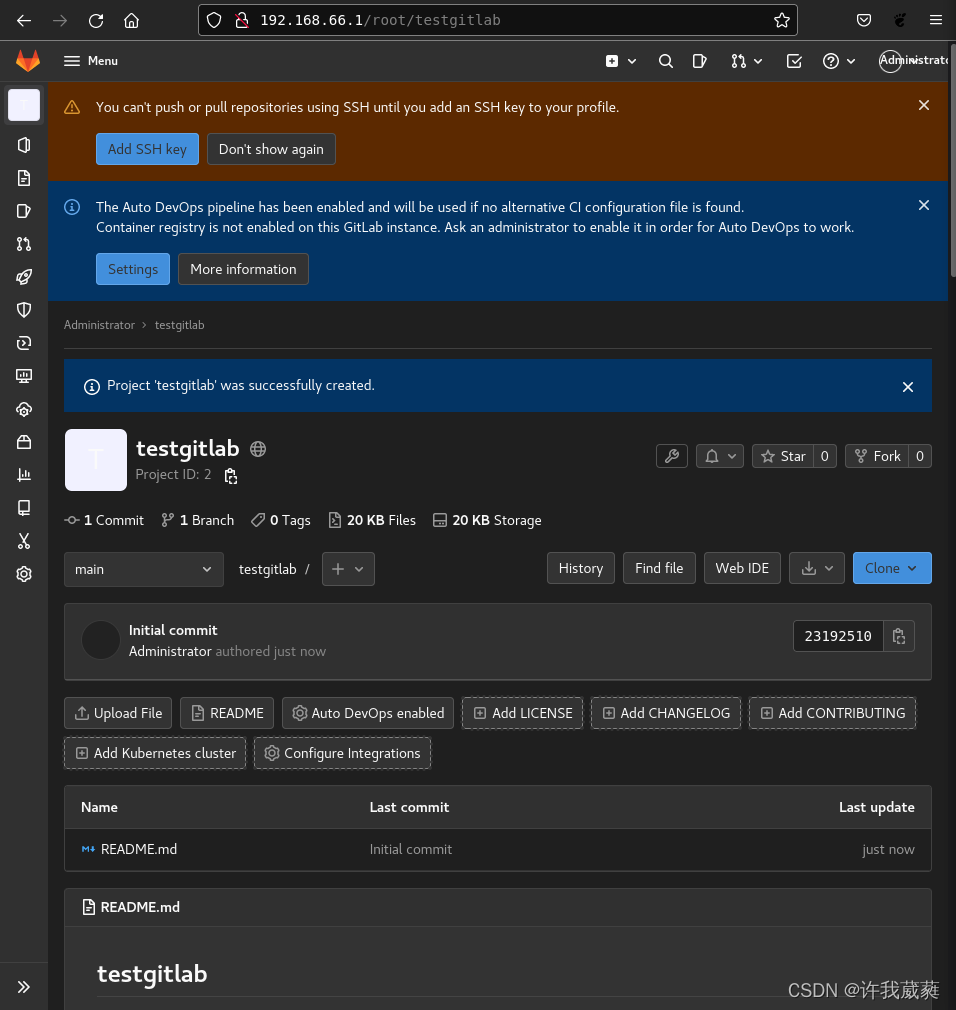Open the notification bell dropdown

click(720, 456)
